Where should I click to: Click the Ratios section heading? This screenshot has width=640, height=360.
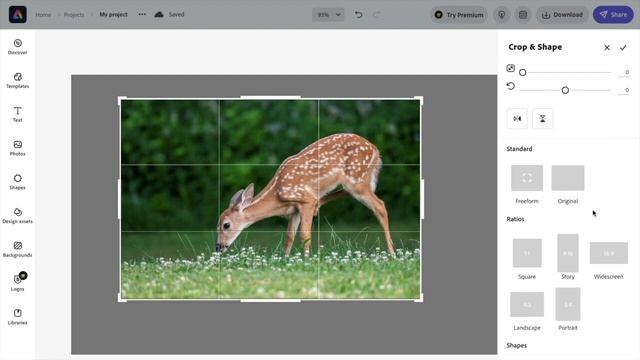pos(515,219)
